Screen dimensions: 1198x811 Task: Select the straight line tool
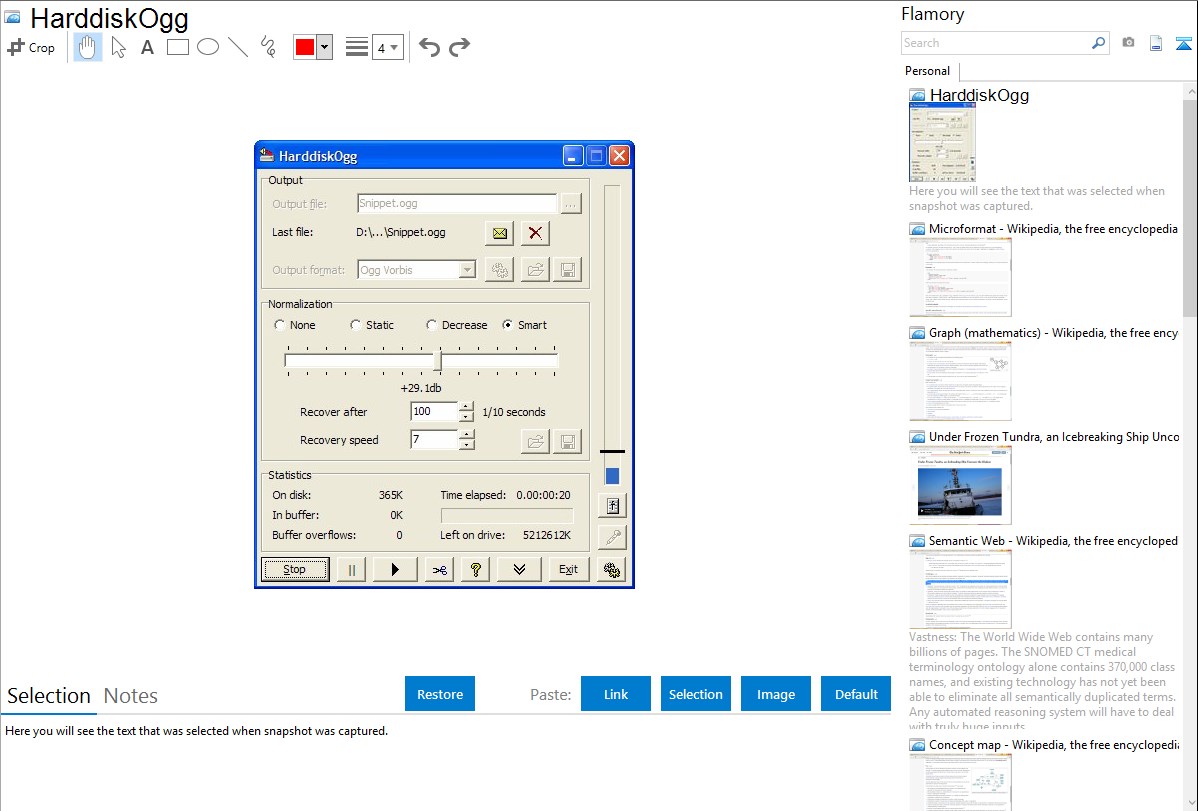tap(238, 47)
